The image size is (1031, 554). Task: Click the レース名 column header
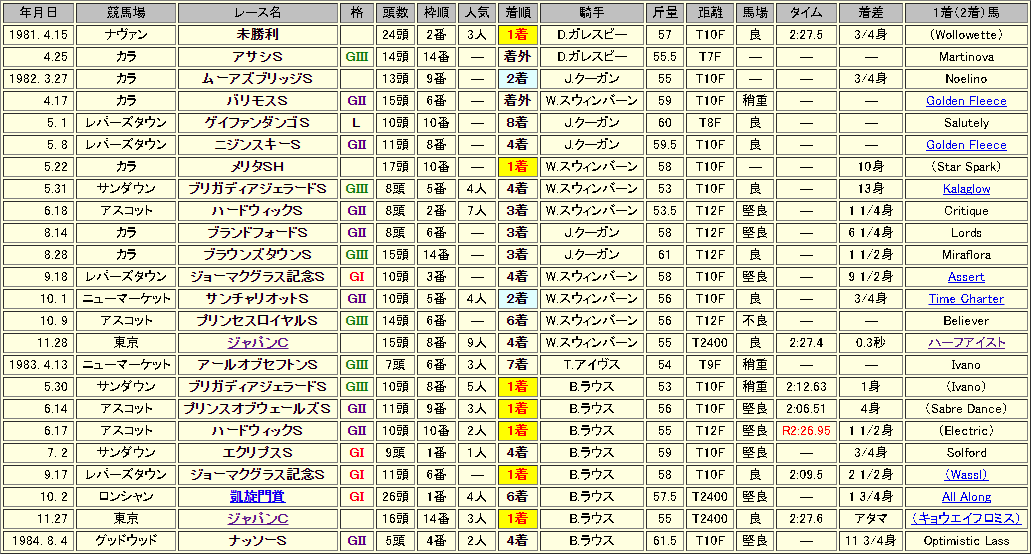258,12
